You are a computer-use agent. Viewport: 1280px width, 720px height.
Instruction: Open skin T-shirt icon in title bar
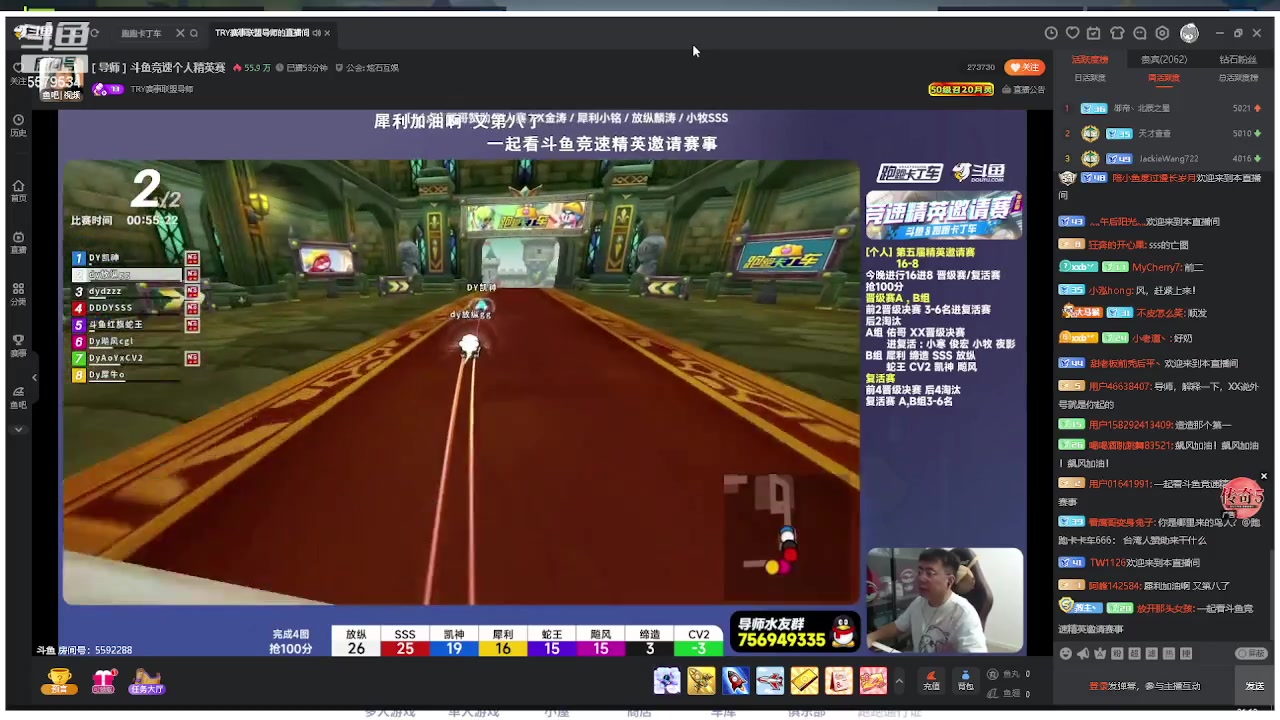(x=1117, y=33)
